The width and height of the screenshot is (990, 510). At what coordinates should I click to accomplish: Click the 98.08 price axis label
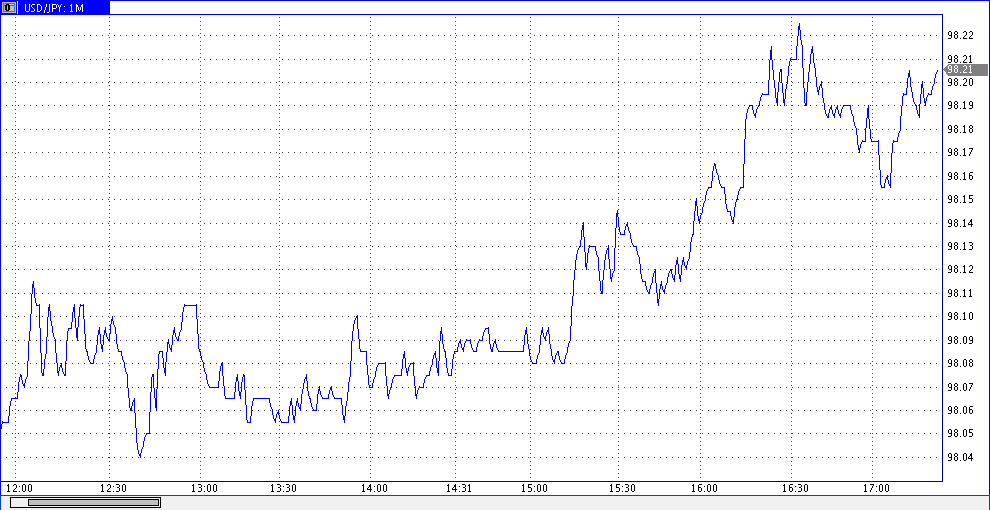point(960,364)
